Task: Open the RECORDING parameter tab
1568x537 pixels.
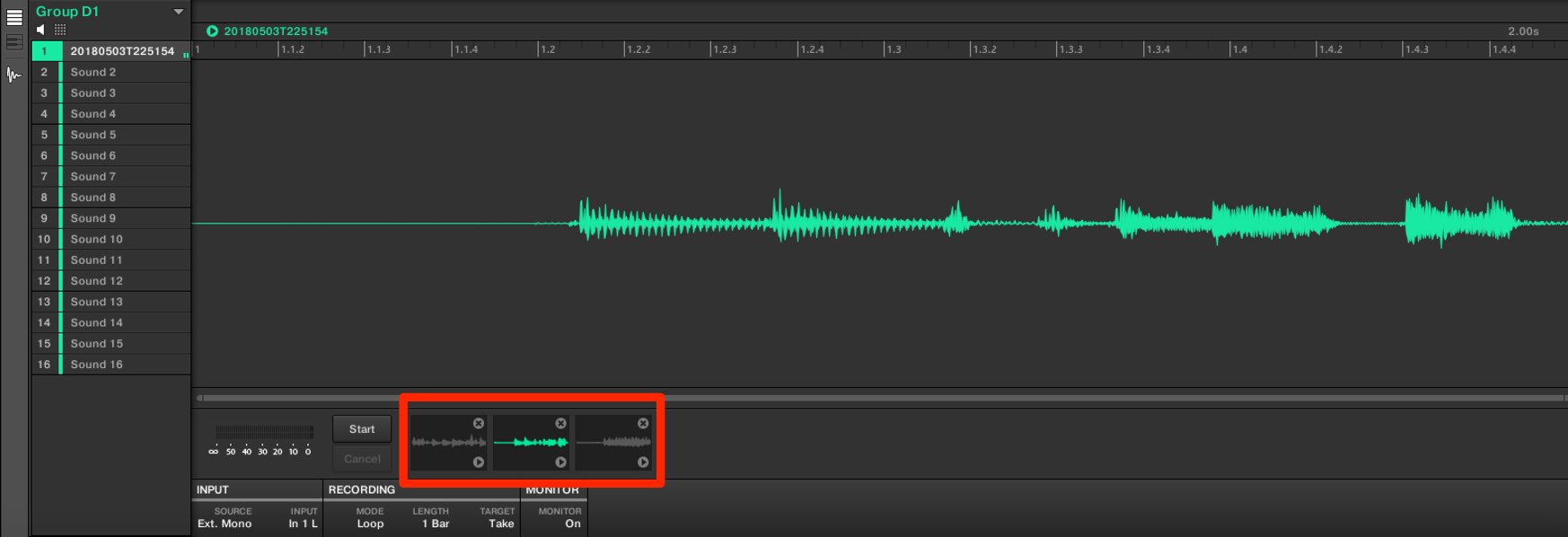Action: [x=362, y=489]
